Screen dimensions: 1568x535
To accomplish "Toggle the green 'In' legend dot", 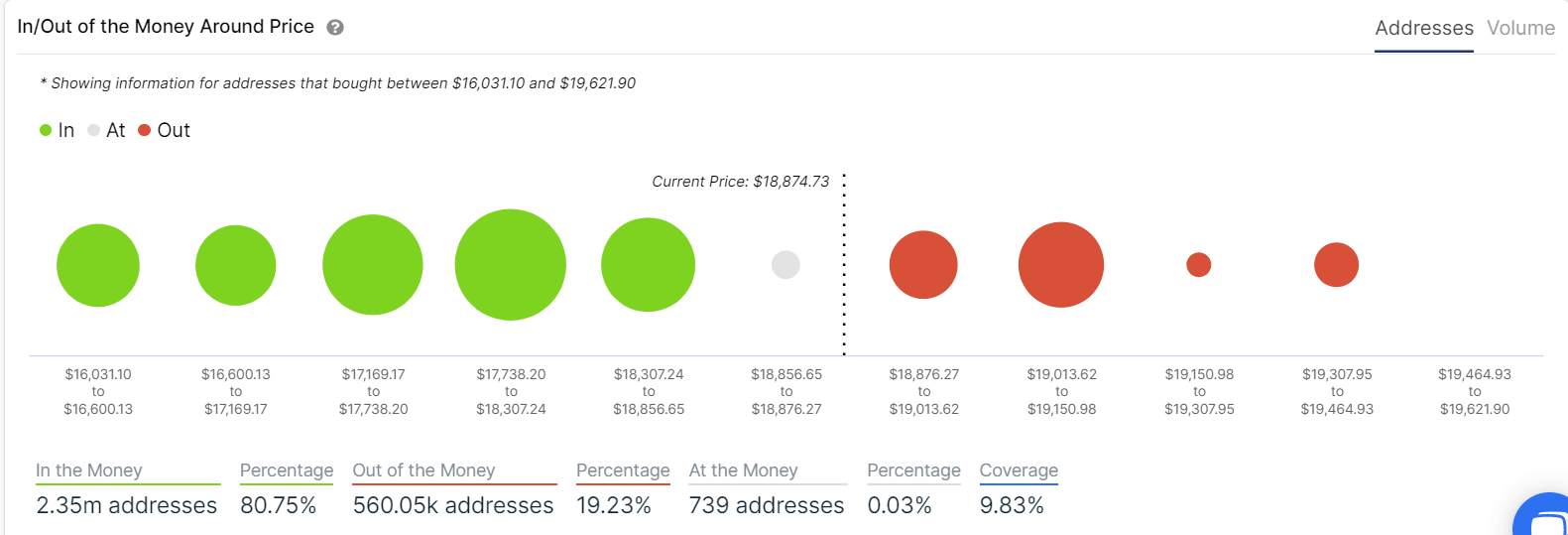I will (46, 130).
